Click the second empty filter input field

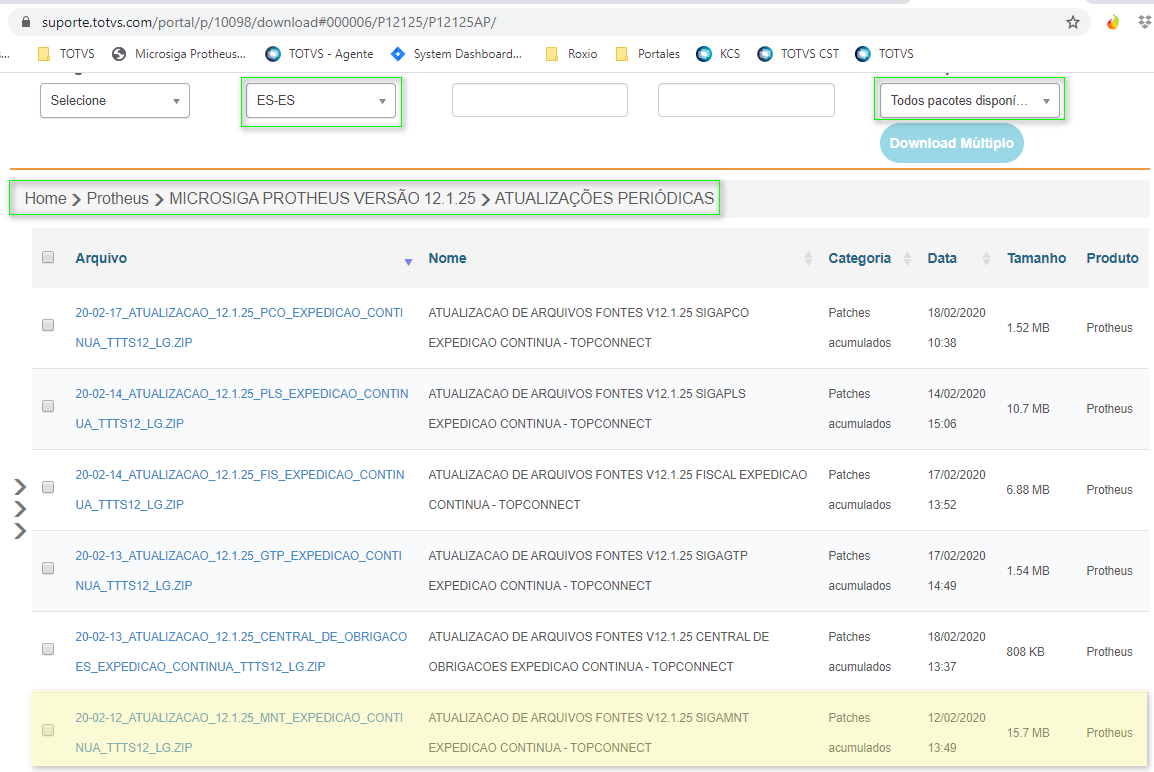point(746,100)
